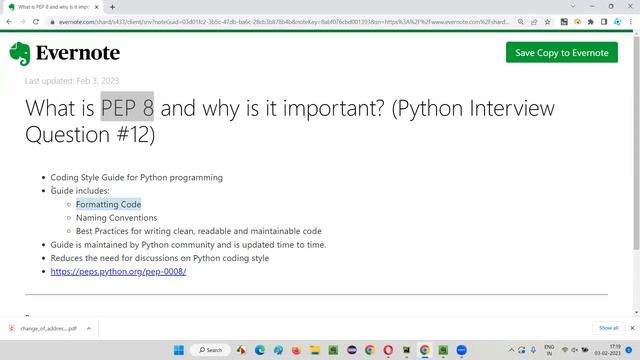640x360 pixels.
Task: Open Microsoft Edge from taskbar
Action: click(260, 350)
